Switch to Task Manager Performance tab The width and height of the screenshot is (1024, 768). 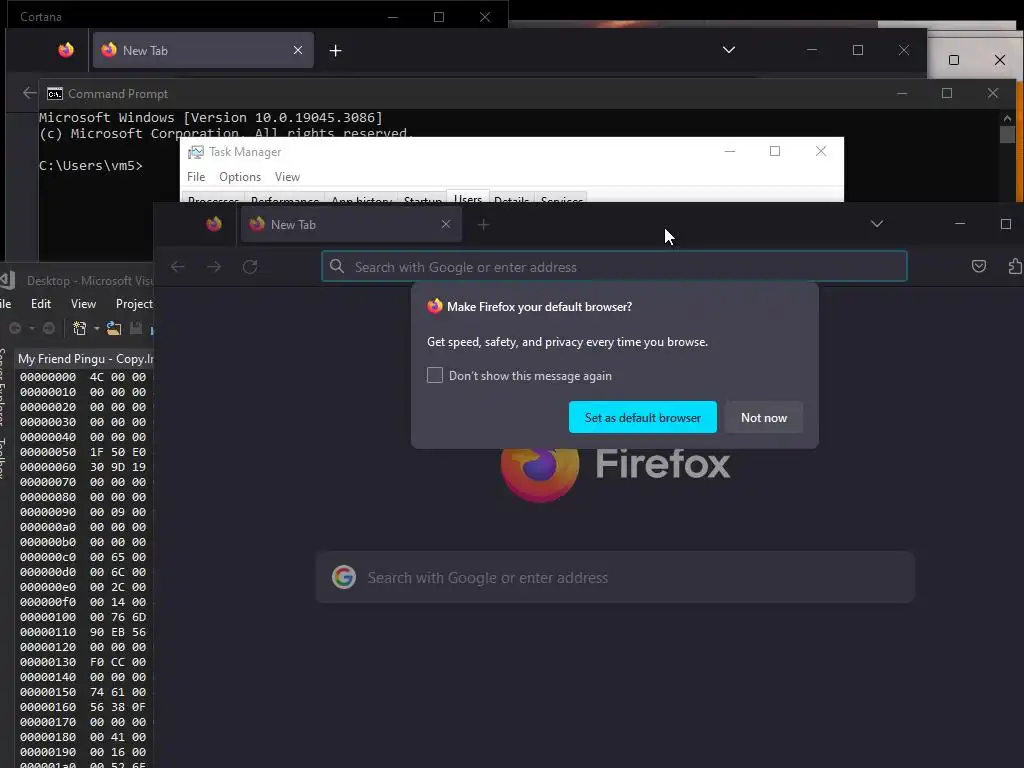(x=285, y=198)
